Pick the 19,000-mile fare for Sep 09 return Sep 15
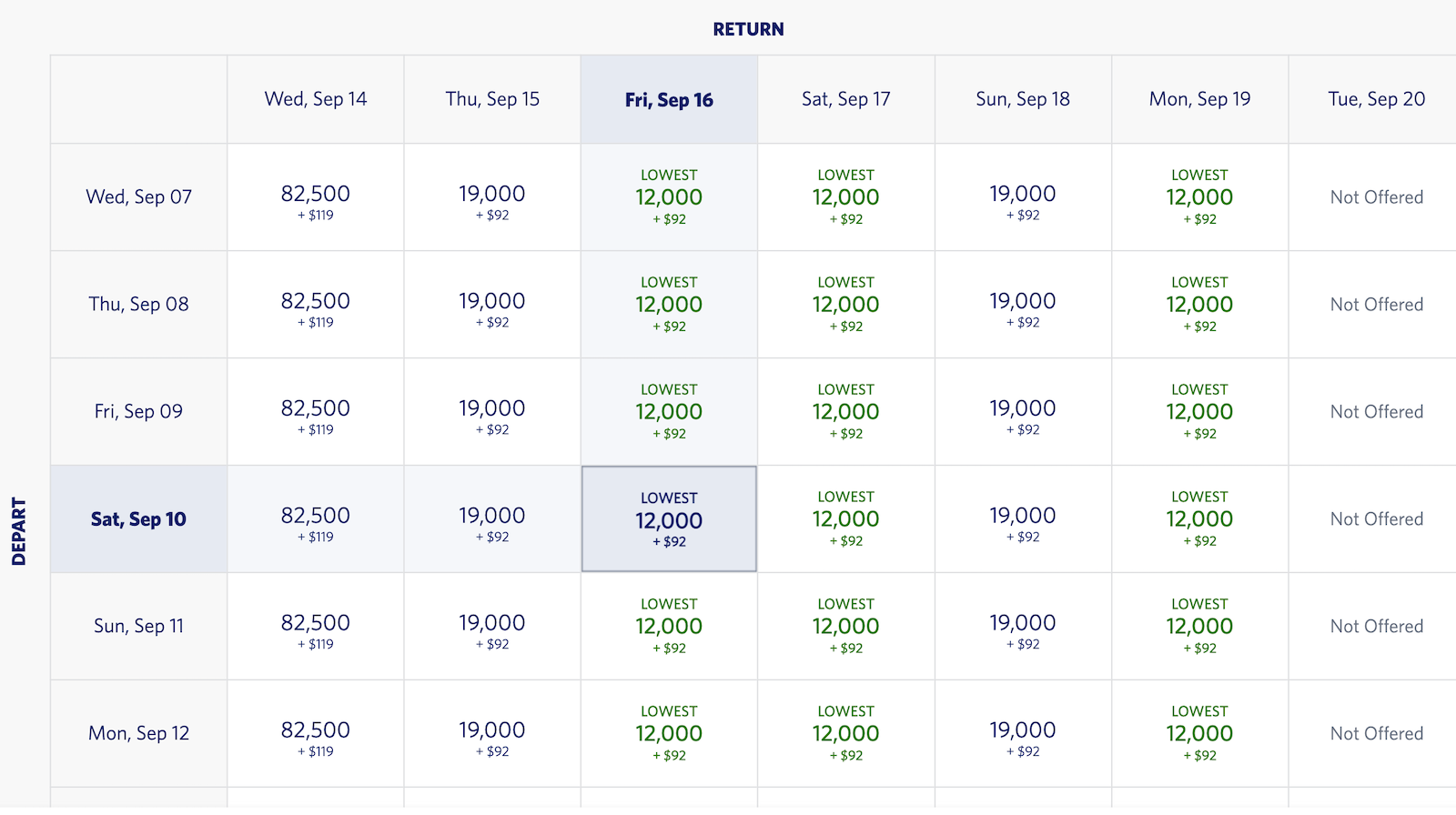1456x815 pixels. 491,411
